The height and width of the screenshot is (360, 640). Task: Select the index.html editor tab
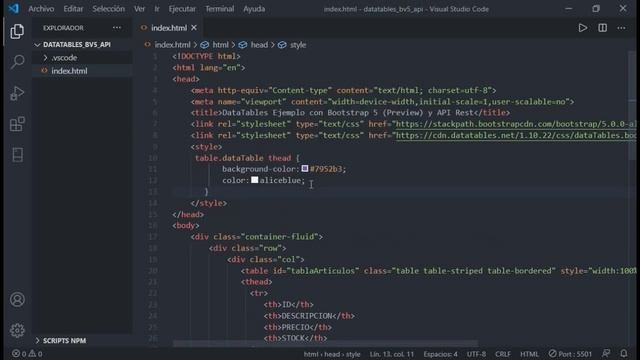click(x=169, y=28)
